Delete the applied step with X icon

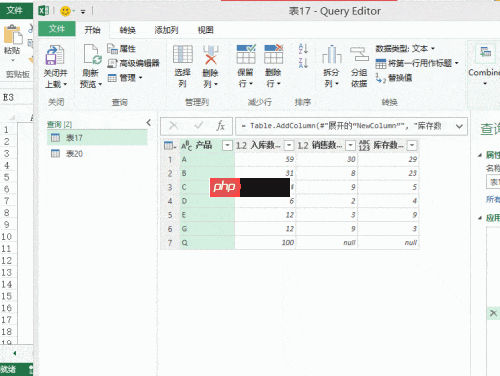pyautogui.click(x=493, y=313)
